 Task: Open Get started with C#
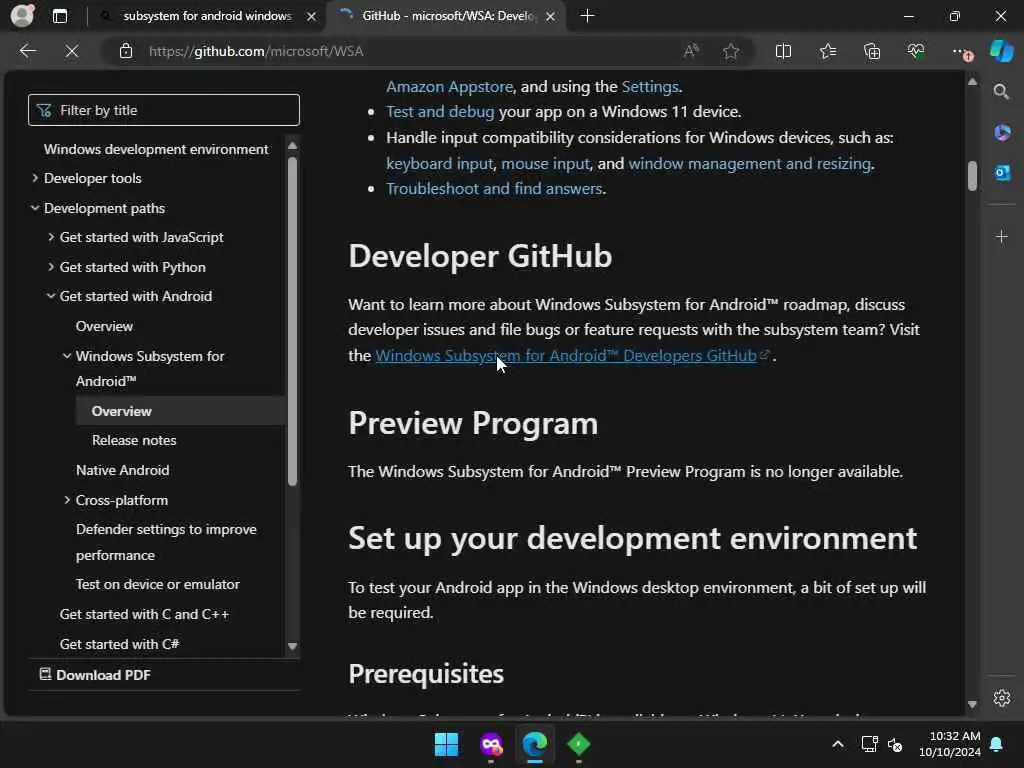point(120,644)
